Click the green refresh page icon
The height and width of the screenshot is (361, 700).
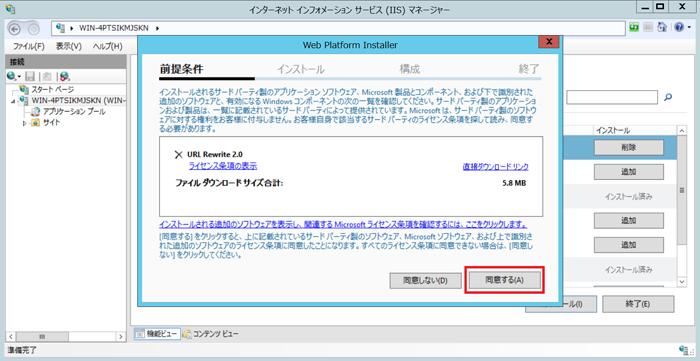coord(634,28)
